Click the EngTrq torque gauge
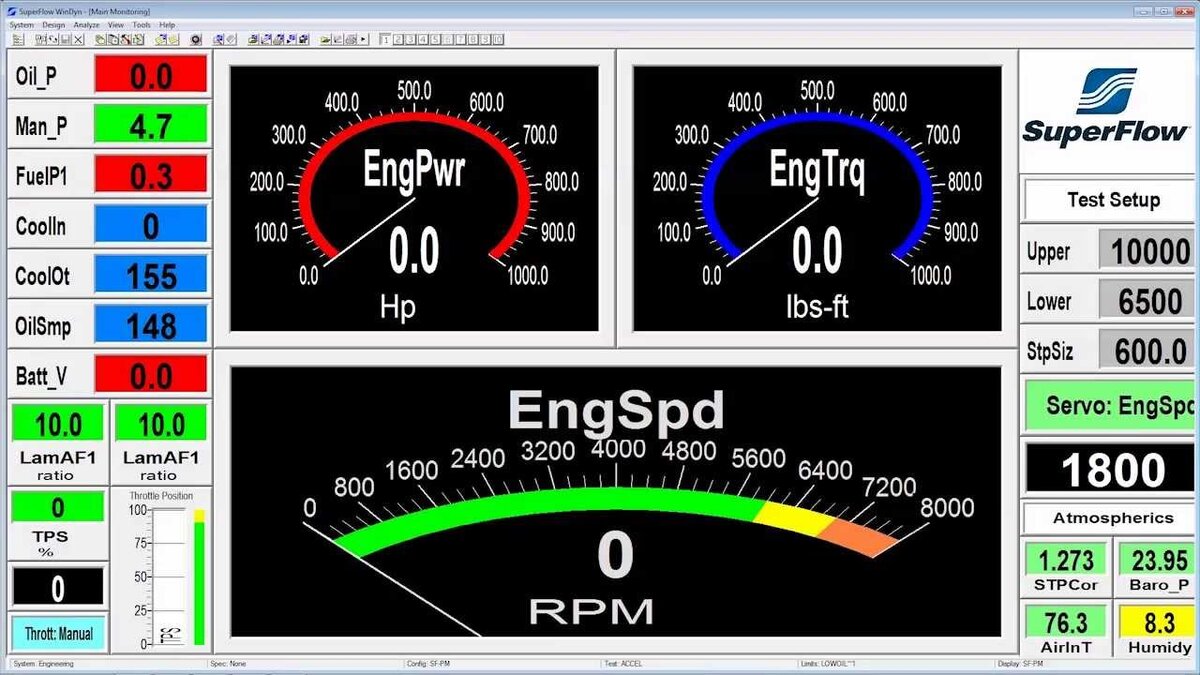1200x675 pixels. (x=817, y=198)
